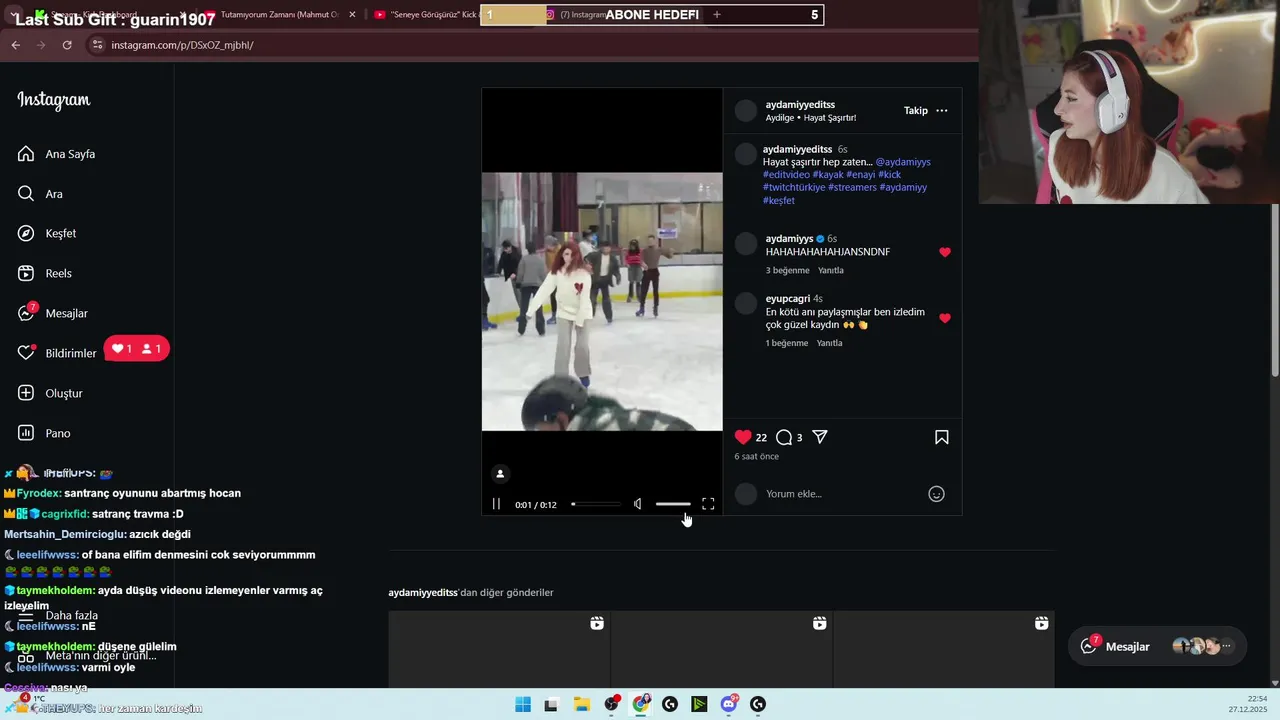
Task: Click Takip follow button
Action: (x=916, y=110)
